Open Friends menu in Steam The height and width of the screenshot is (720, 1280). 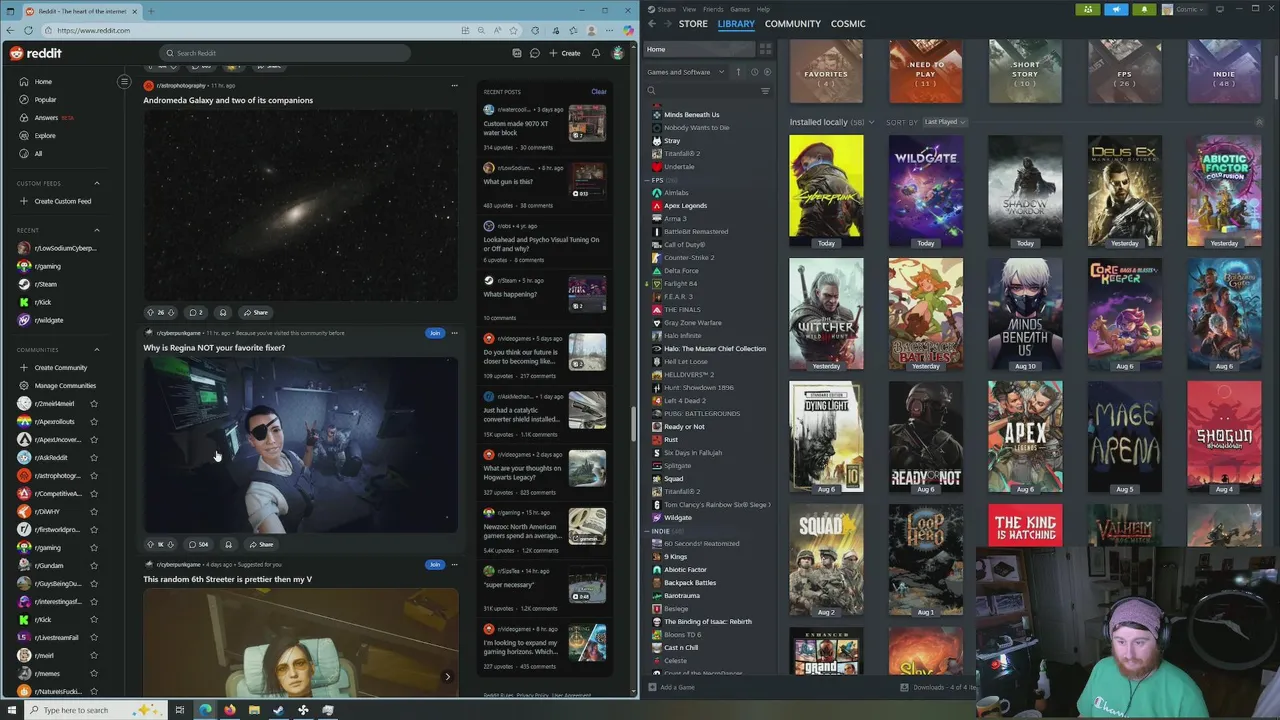713,9
